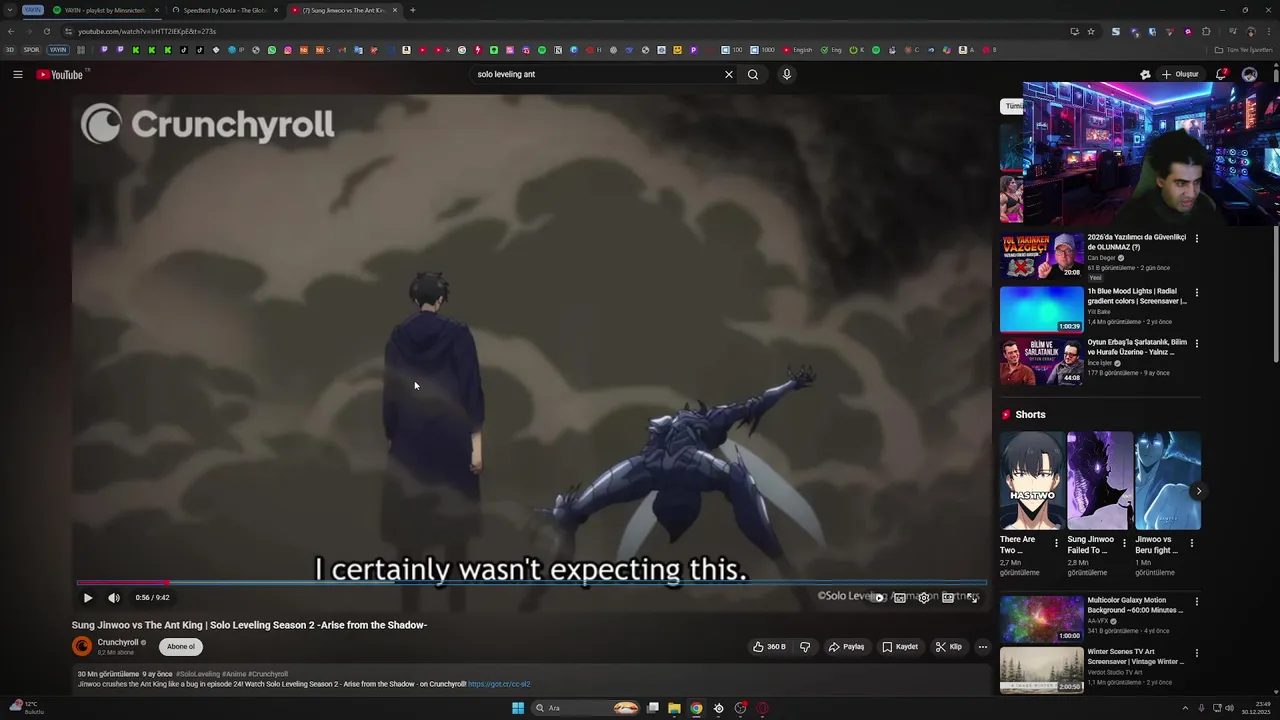Screen dimensions: 1280x720
Task: Share the video via Paylaş
Action: pyautogui.click(x=846, y=647)
